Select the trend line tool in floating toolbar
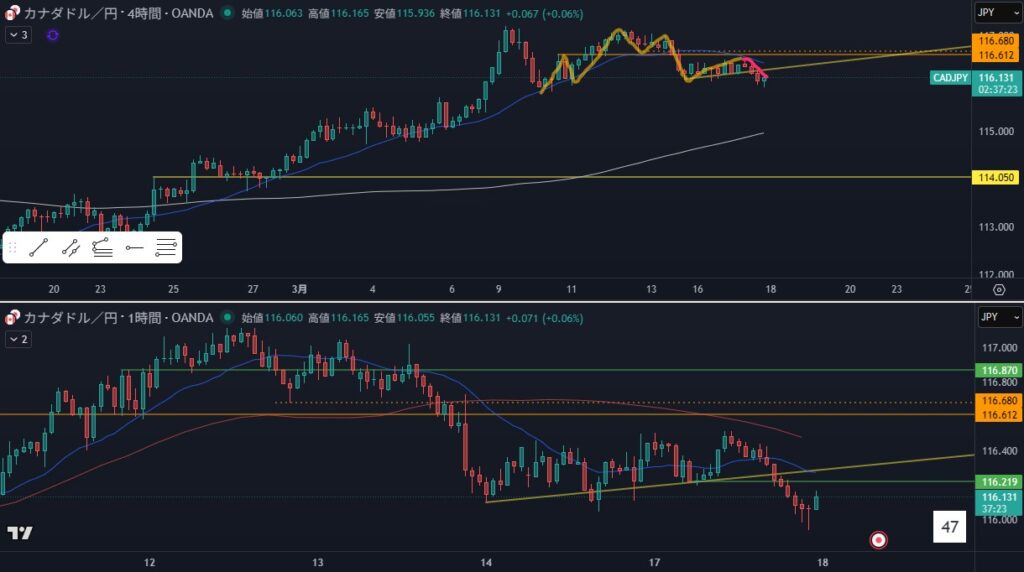 coord(38,248)
